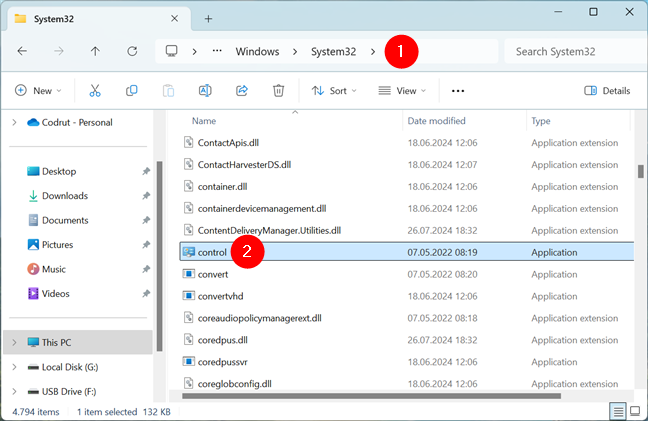The image size is (648, 421).
Task: Click the System32 breadcrumb segment
Action: click(x=334, y=52)
